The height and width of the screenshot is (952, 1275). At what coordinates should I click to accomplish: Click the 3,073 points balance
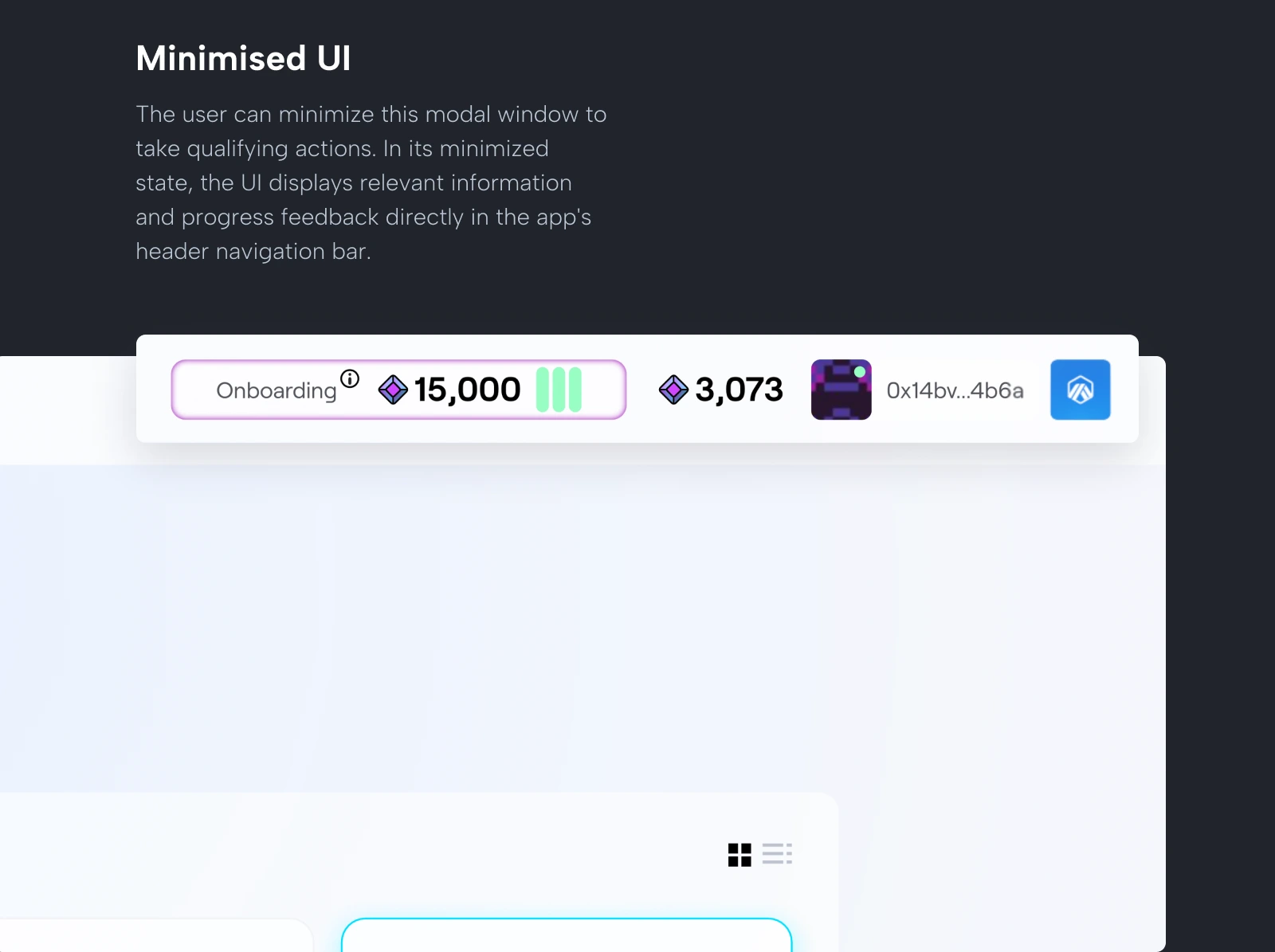[739, 390]
